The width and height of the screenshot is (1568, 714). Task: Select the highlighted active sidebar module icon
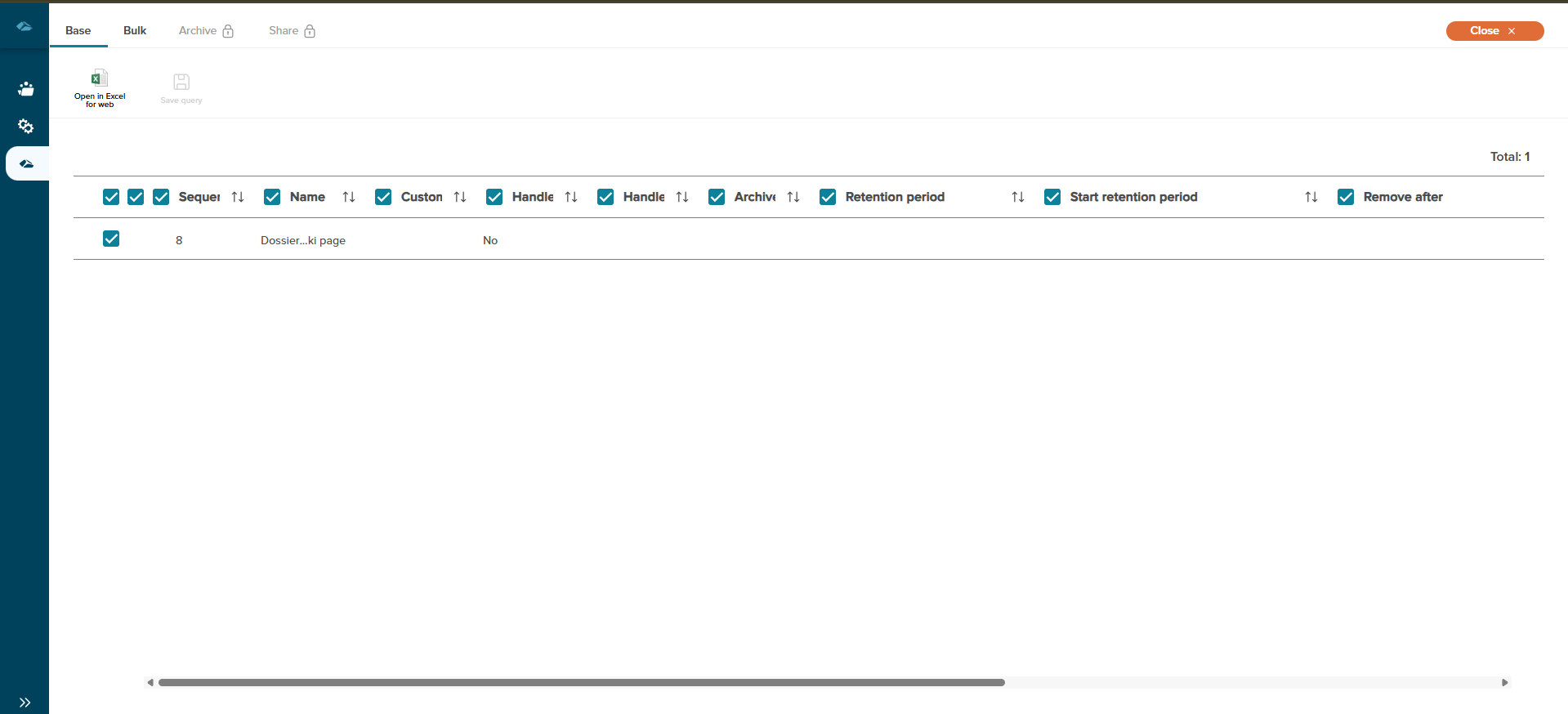(27, 163)
